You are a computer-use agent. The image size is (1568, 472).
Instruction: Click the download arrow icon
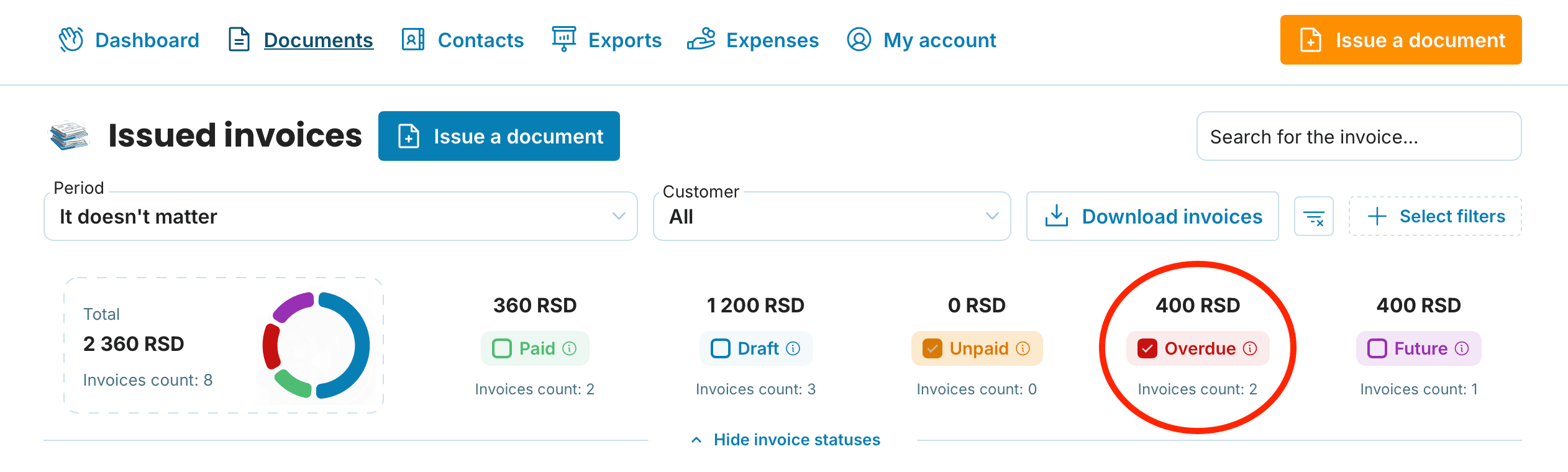coord(1056,216)
